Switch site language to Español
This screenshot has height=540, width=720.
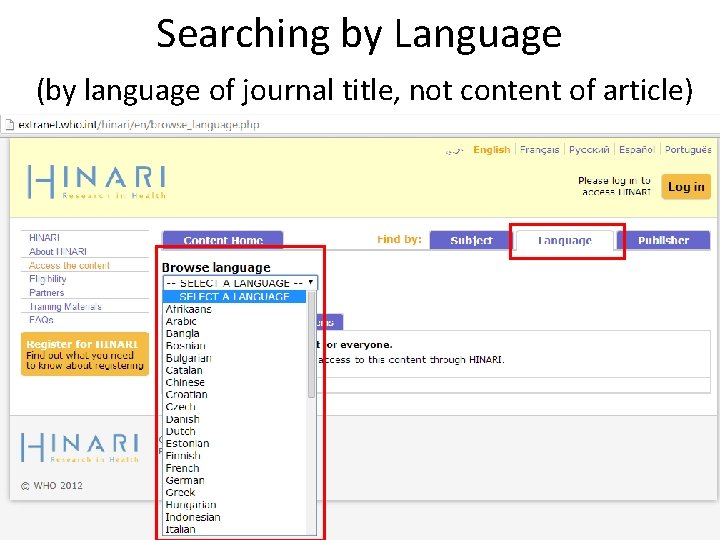tap(636, 150)
